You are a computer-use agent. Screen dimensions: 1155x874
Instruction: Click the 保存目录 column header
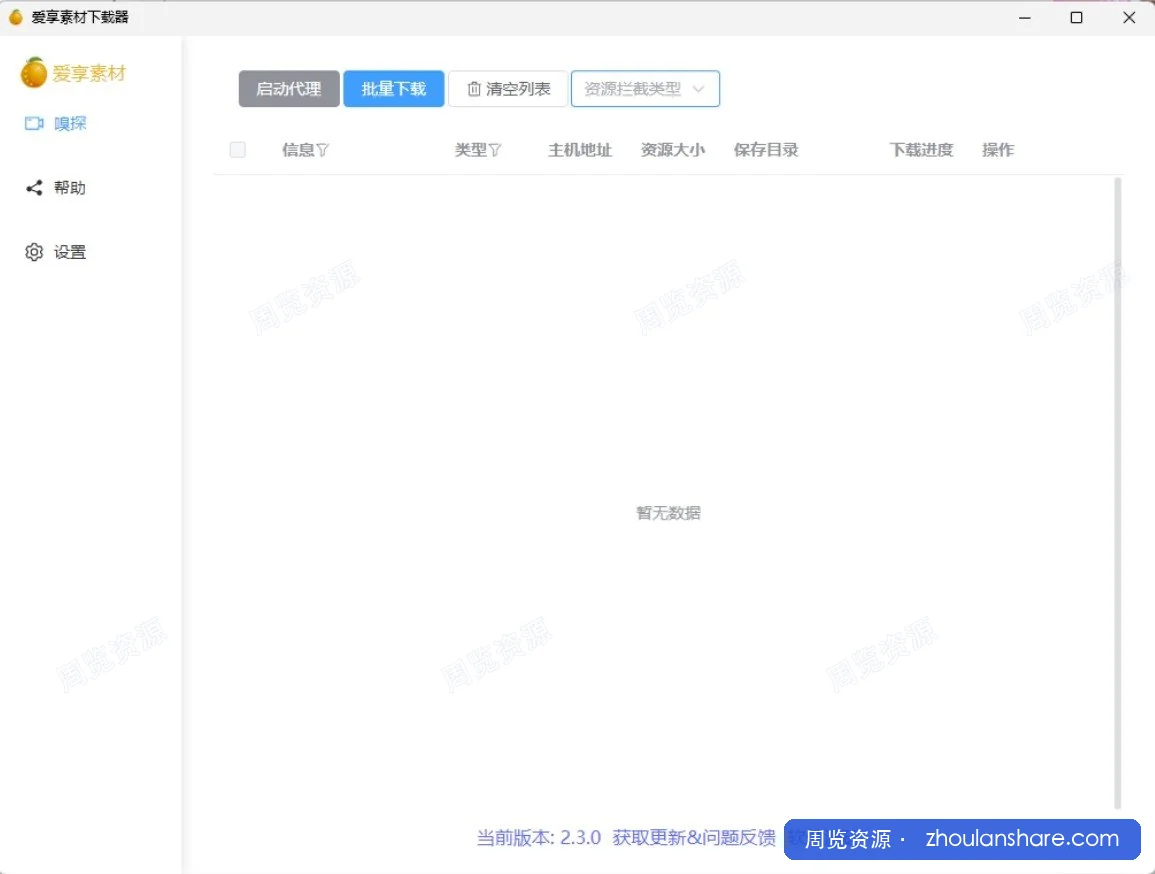[x=765, y=150]
